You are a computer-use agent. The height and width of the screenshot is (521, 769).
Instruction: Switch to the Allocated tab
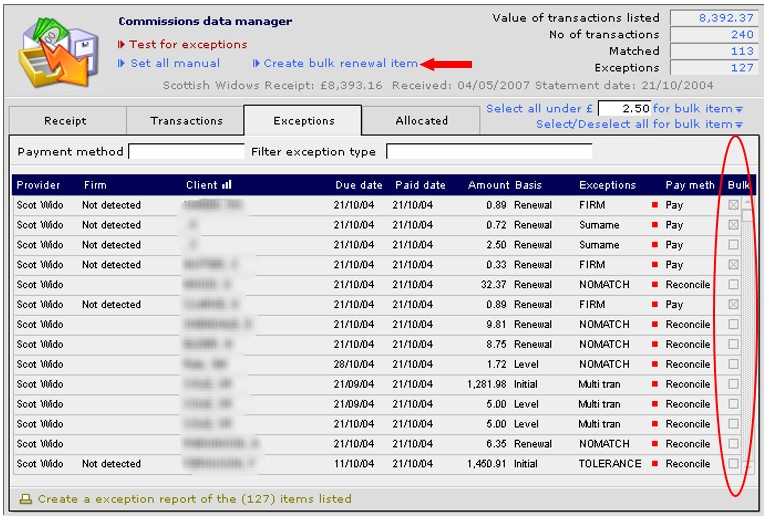pyautogui.click(x=421, y=121)
